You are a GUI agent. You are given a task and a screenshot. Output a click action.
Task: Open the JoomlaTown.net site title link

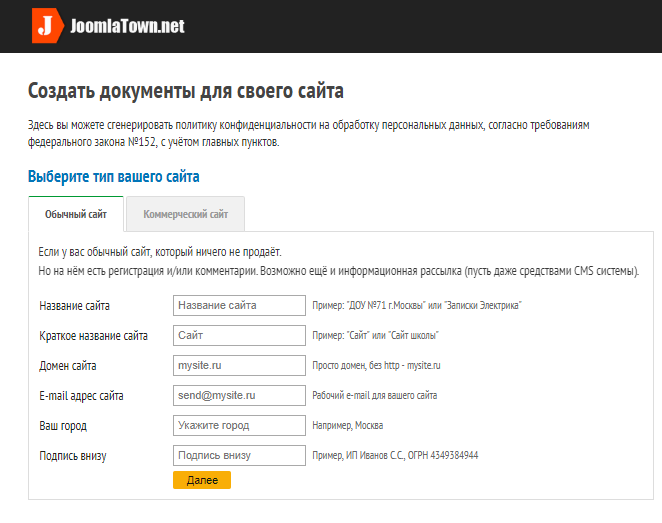tap(127, 26)
